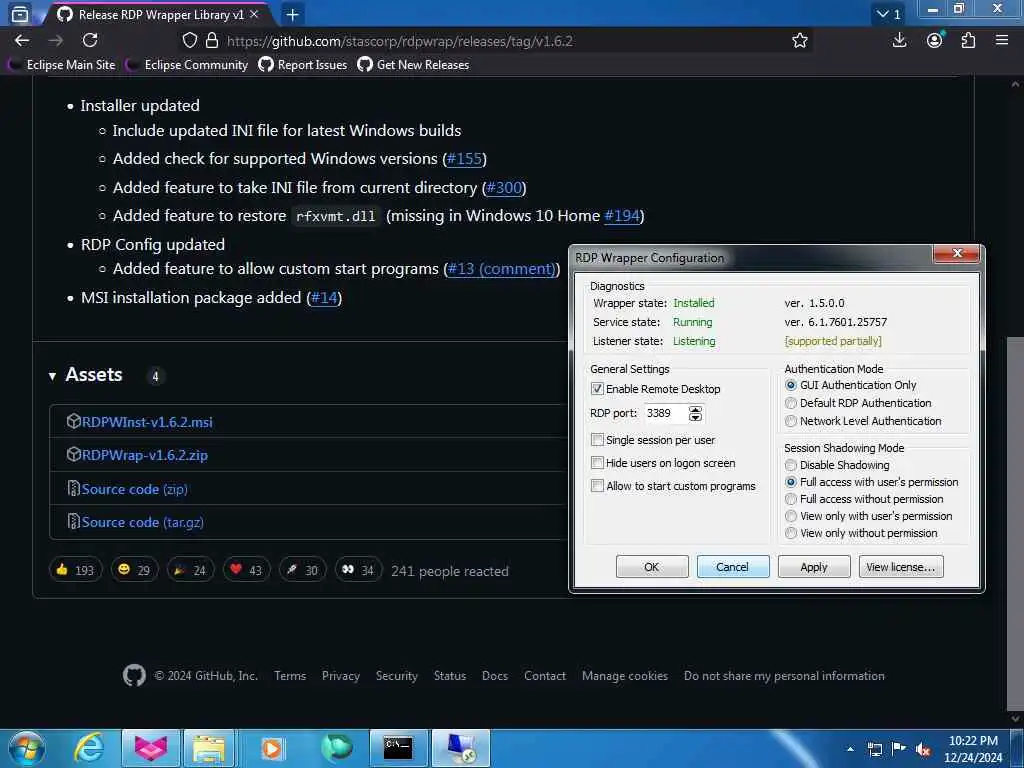
Task: Open the footer Privacy link
Action: click(x=341, y=676)
